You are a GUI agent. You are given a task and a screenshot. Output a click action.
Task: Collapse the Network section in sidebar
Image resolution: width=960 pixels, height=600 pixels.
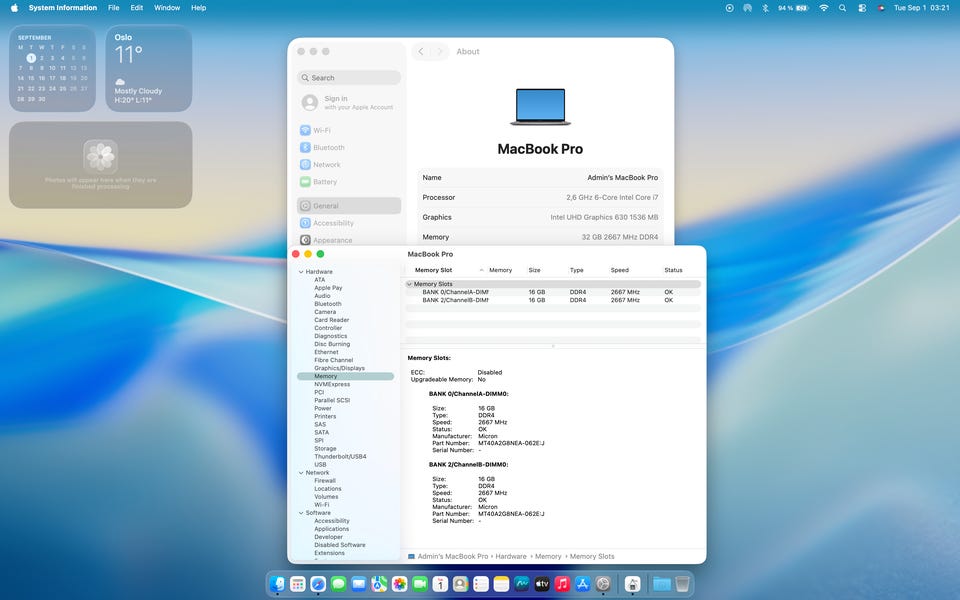tap(301, 473)
